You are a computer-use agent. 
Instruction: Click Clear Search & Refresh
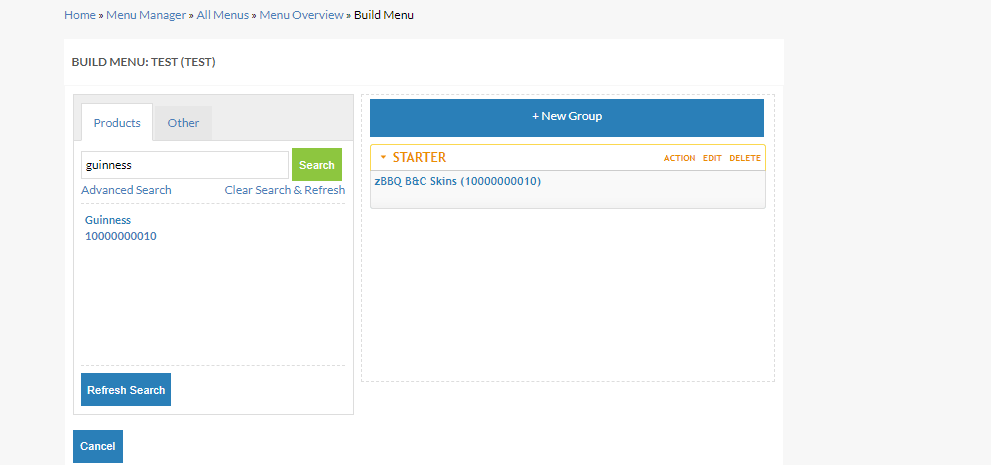tap(284, 190)
